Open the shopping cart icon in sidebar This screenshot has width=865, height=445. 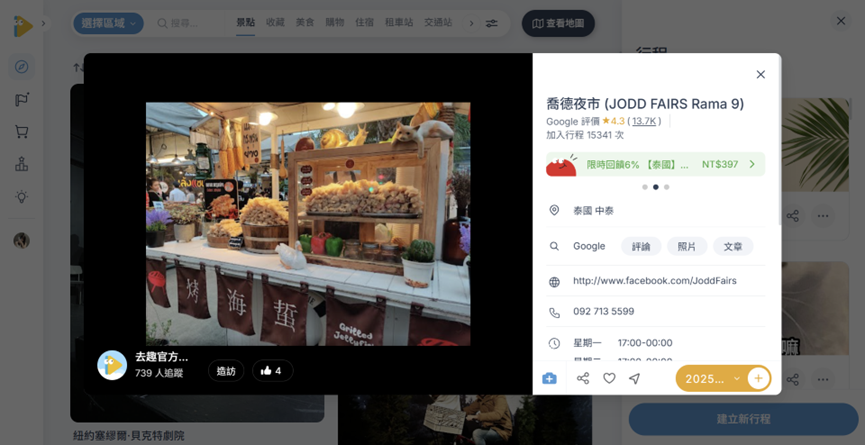pos(22,132)
